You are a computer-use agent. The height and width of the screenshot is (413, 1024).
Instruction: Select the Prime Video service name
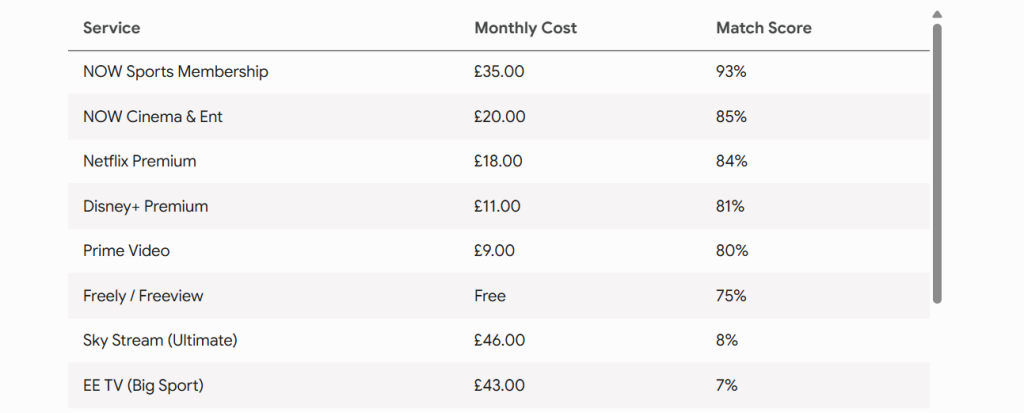127,251
